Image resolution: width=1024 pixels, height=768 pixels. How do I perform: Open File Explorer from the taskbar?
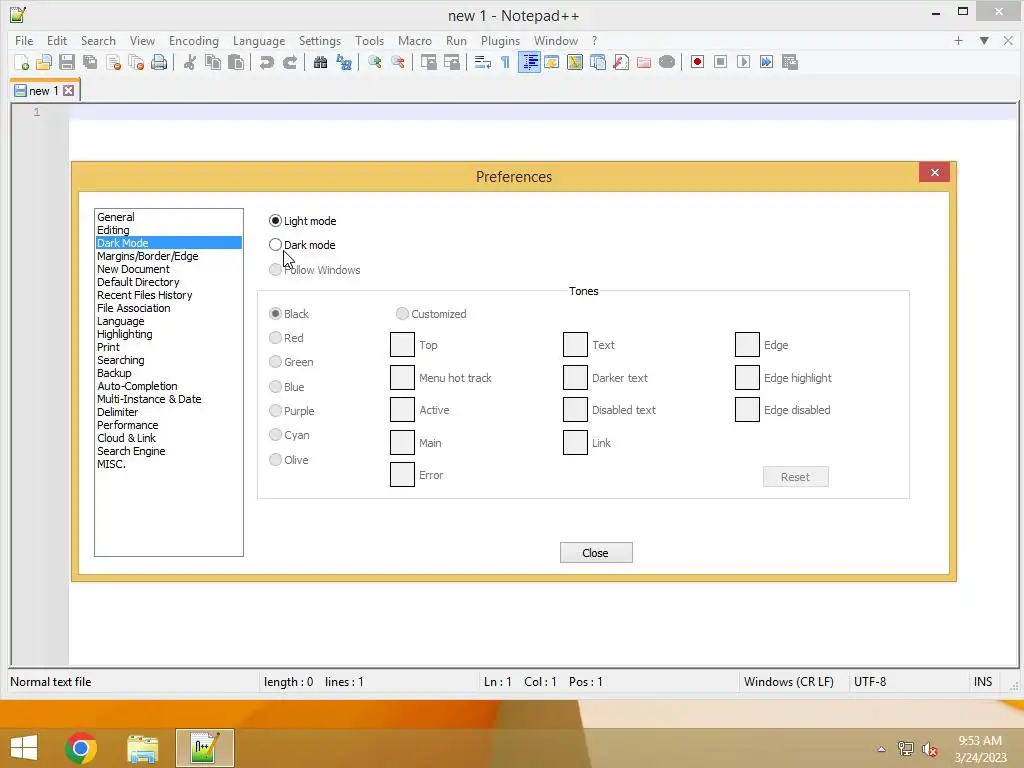[x=142, y=748]
